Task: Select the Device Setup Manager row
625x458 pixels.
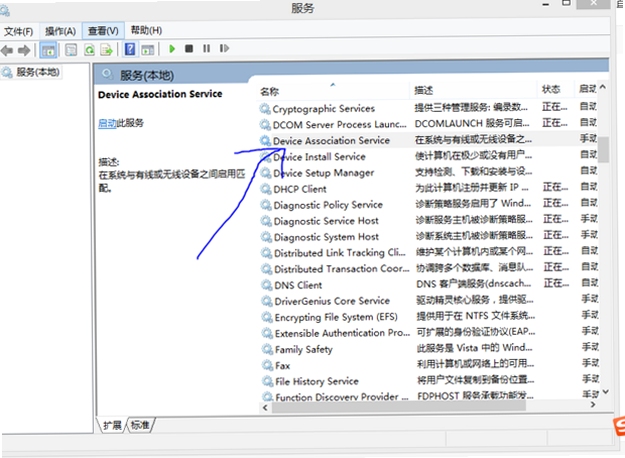Action: point(428,173)
